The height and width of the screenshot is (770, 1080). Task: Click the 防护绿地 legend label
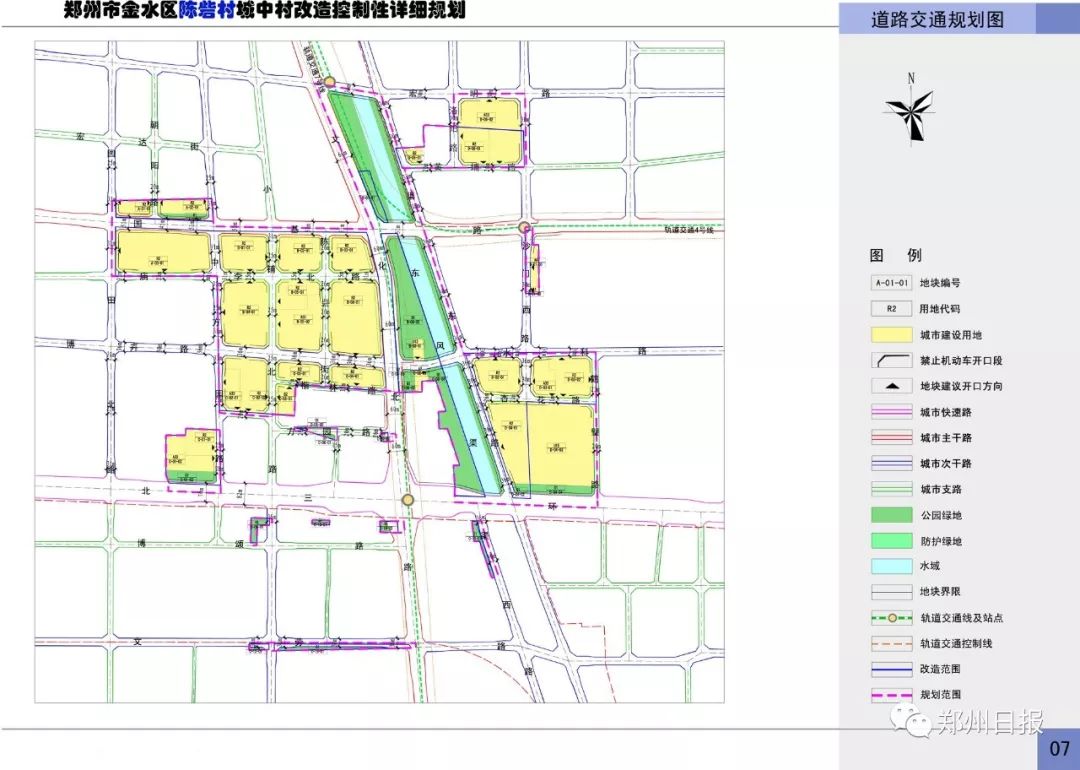(941, 541)
